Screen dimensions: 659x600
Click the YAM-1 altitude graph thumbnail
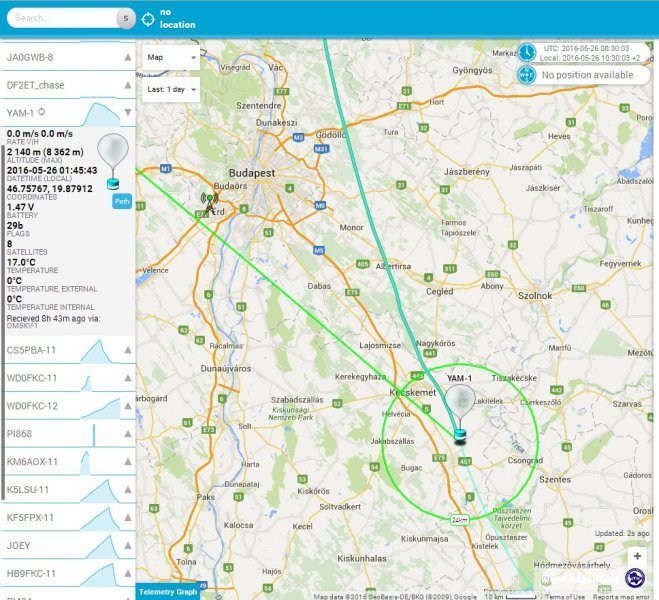(101, 114)
